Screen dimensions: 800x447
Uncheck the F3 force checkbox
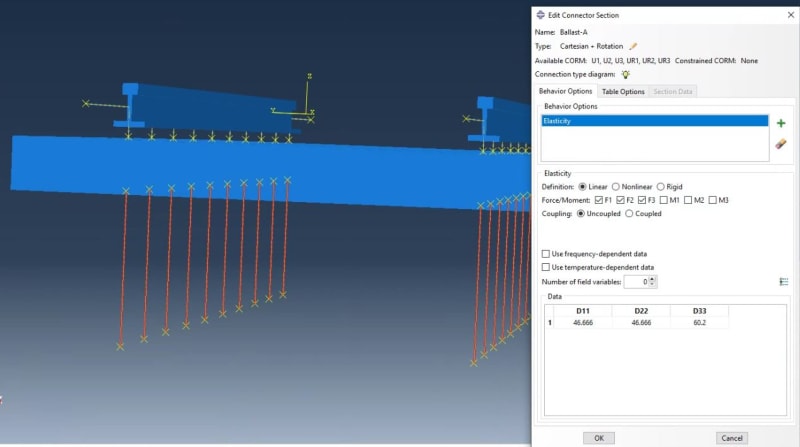point(642,200)
